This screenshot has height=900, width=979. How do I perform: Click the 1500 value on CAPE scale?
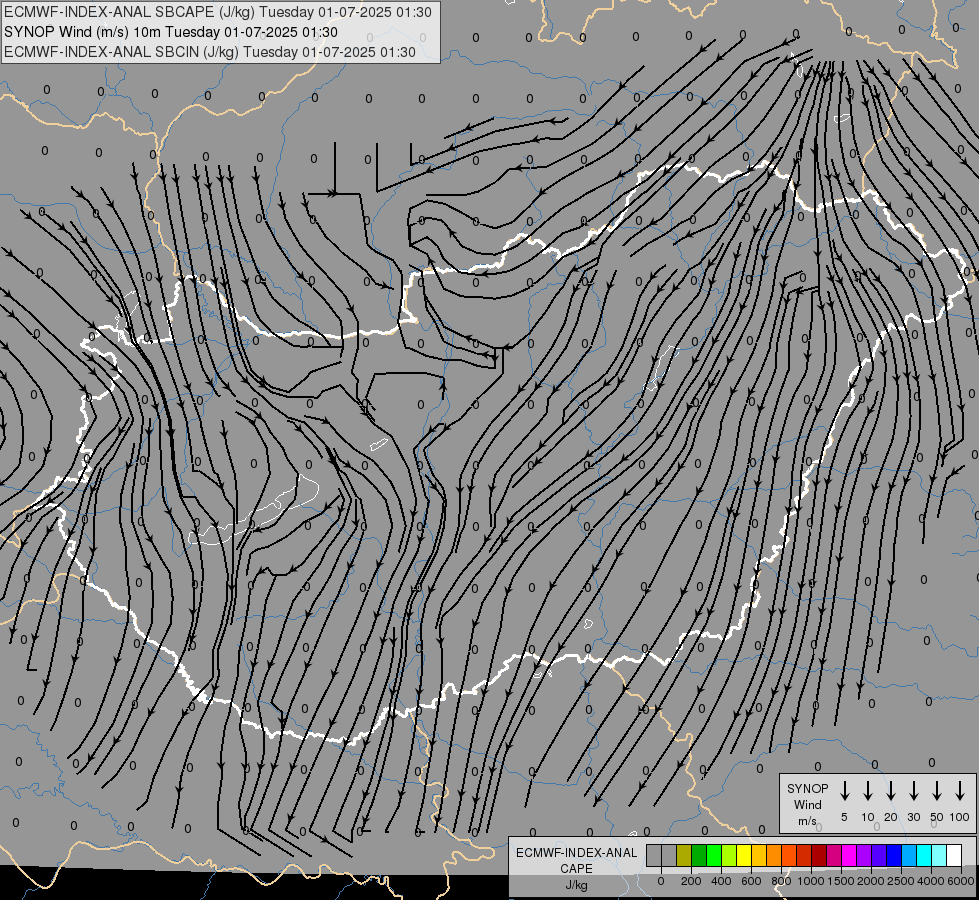(841, 881)
